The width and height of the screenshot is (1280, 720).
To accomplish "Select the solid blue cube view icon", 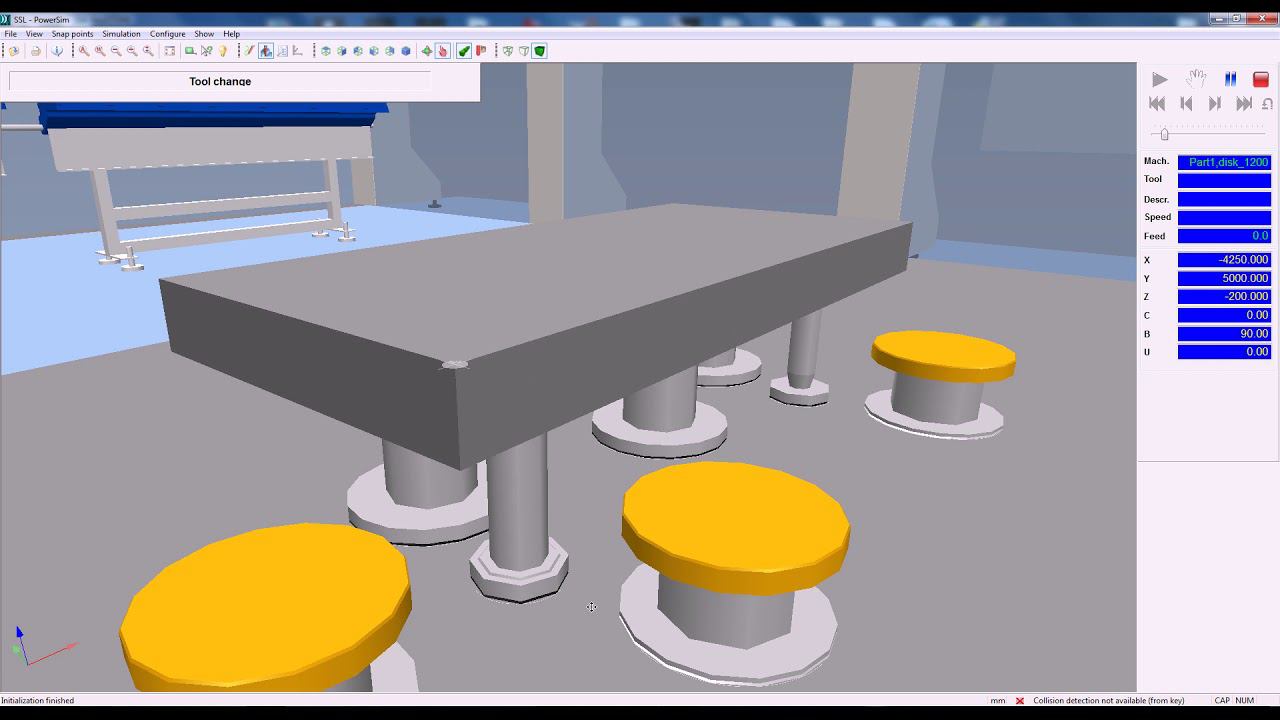I will (406, 51).
